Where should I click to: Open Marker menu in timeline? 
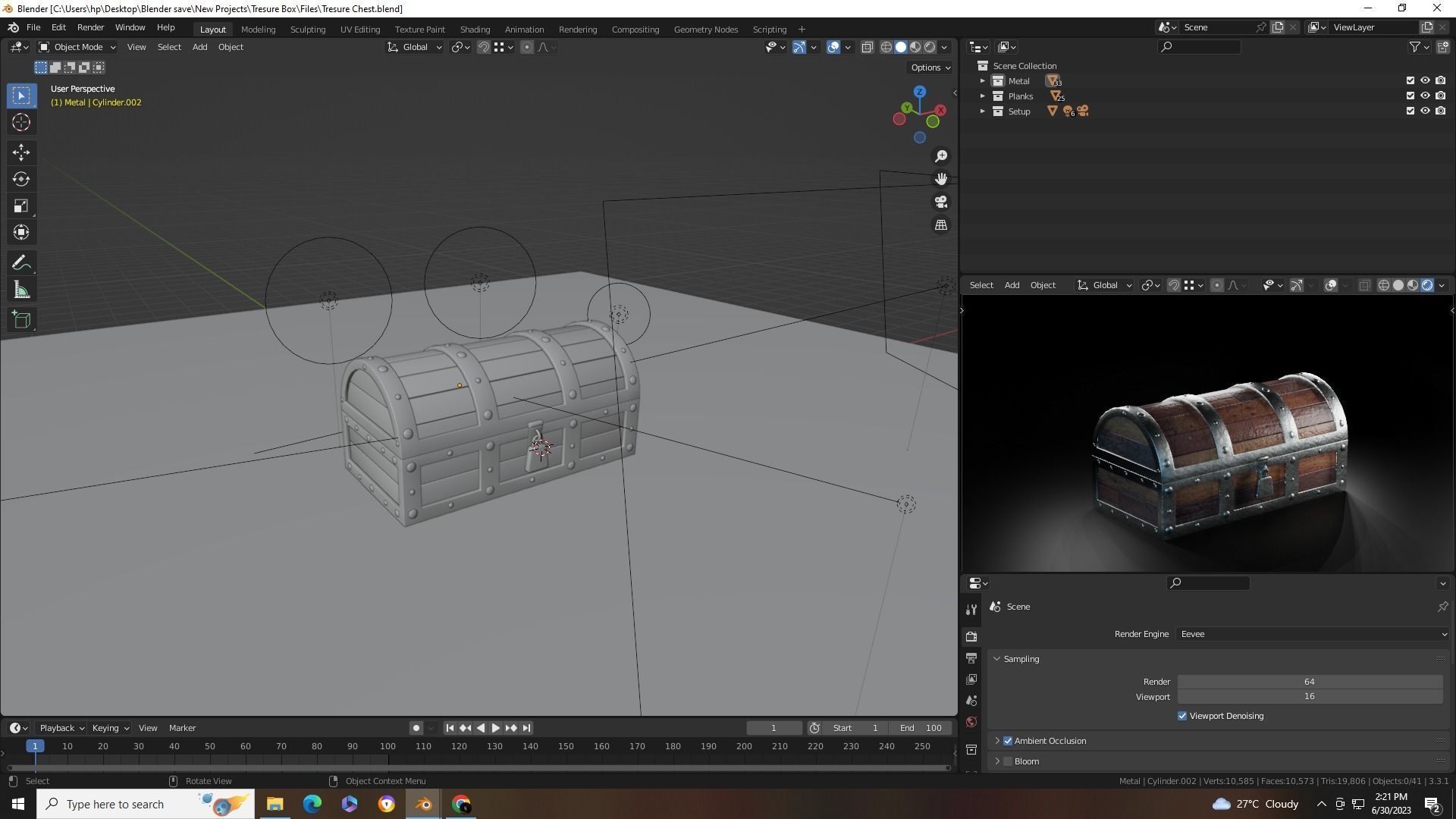(182, 728)
